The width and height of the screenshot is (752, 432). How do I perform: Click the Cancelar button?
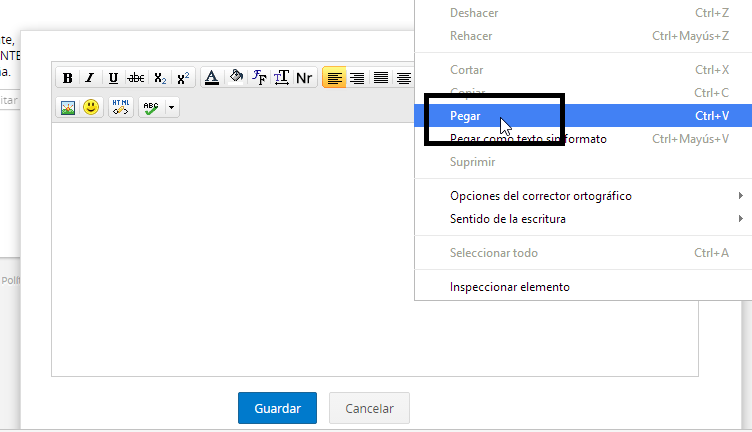[369, 408]
